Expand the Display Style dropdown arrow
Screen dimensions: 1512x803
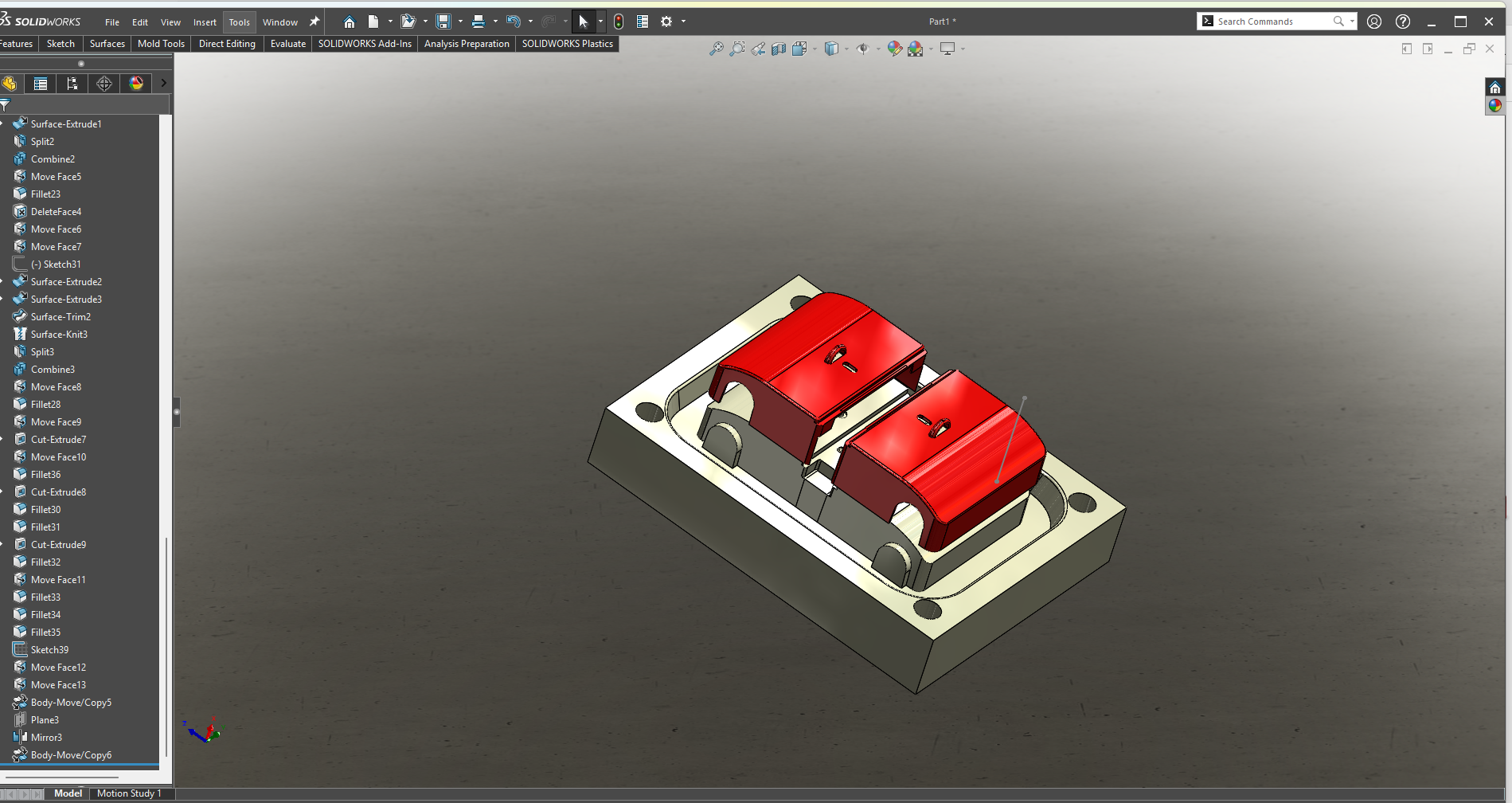tap(846, 49)
